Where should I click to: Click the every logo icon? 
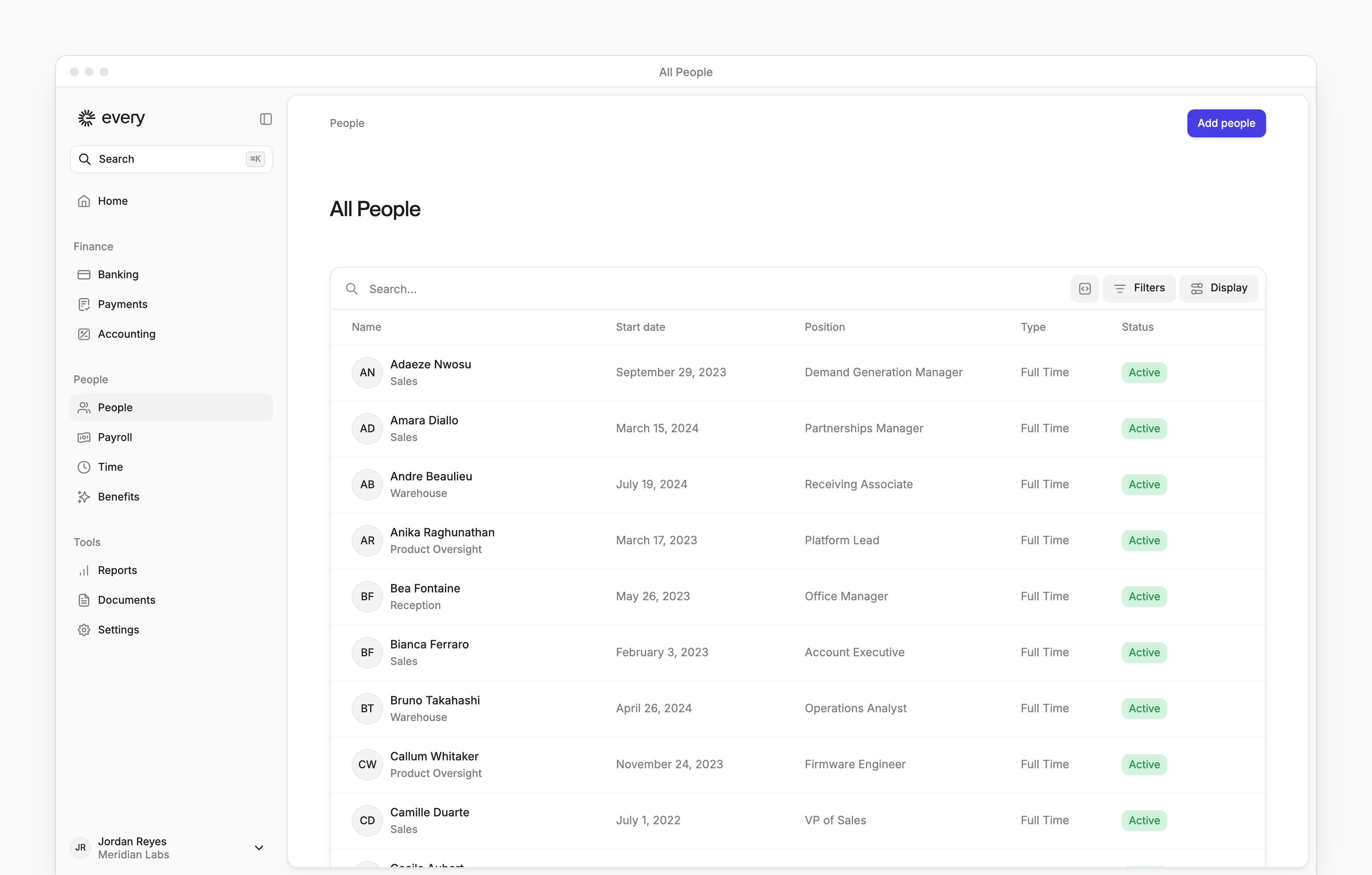coord(86,118)
